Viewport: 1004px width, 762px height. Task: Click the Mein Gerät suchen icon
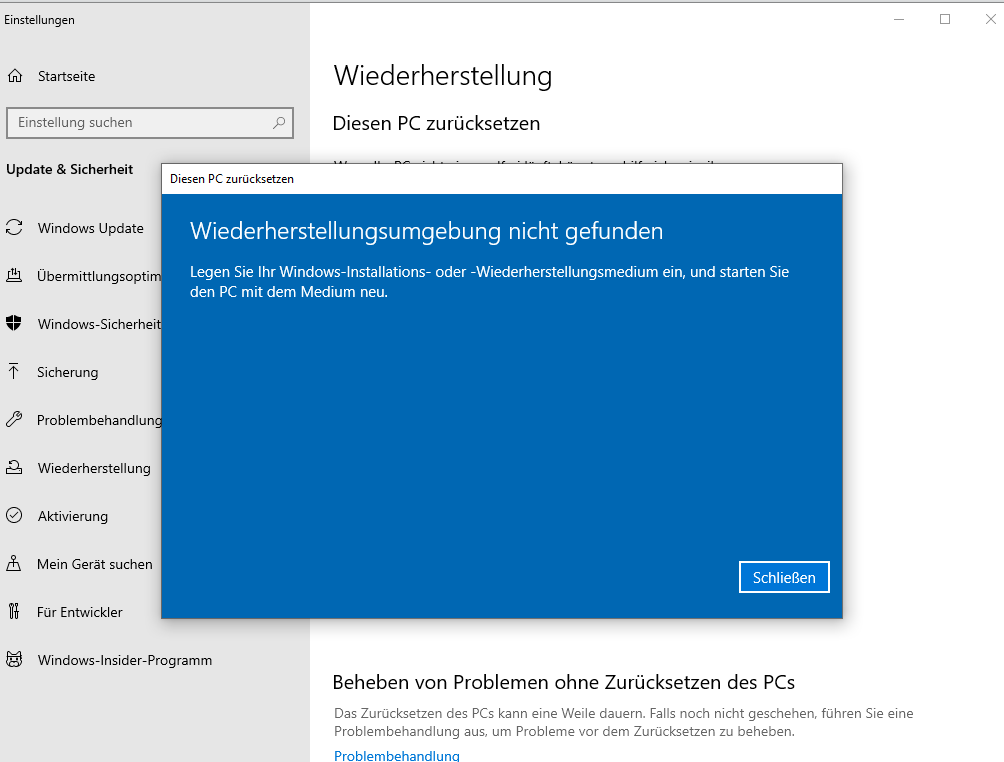(x=14, y=563)
